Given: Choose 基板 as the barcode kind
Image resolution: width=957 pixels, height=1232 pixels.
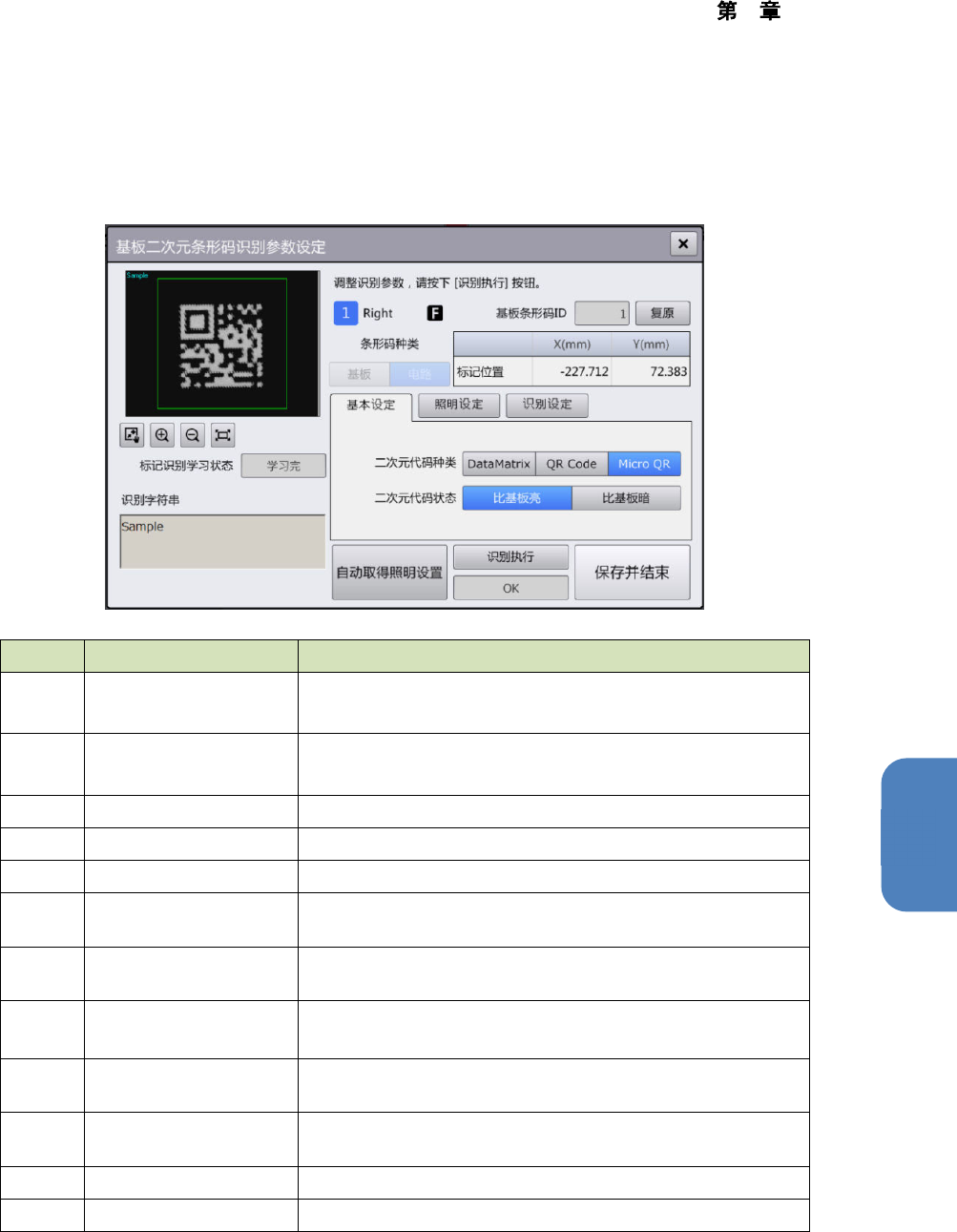Looking at the screenshot, I should click(x=360, y=374).
